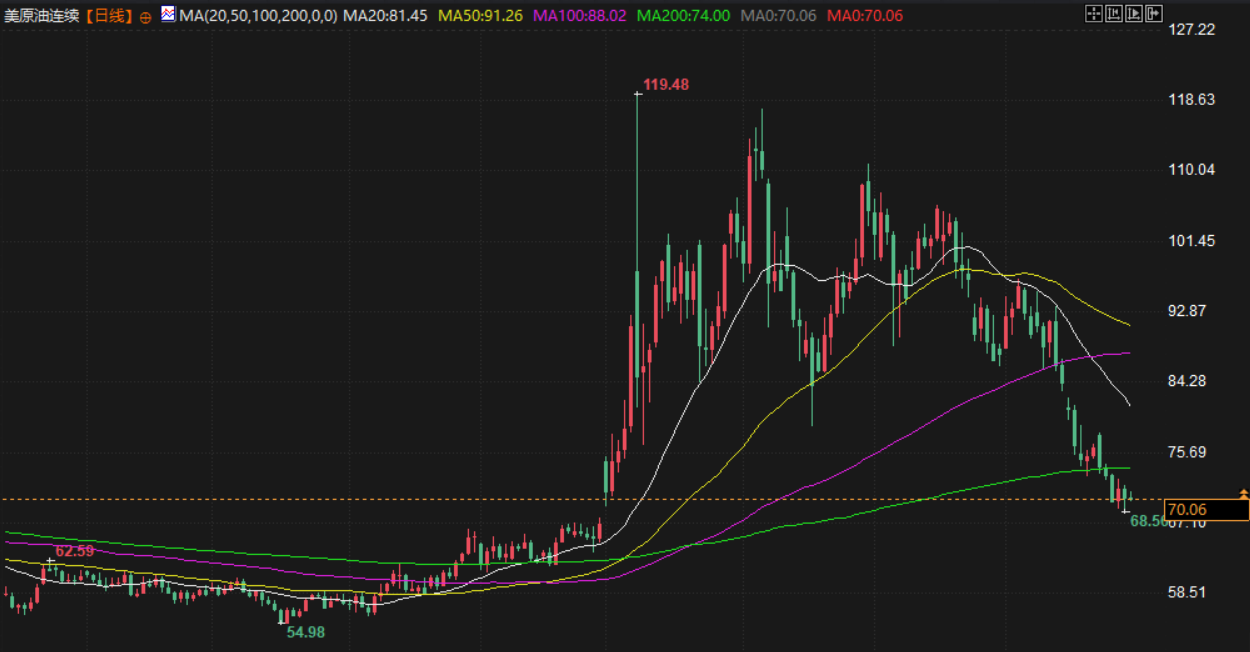Image resolution: width=1250 pixels, height=652 pixels.
Task: Click the 110.04 price axis label
Action: click(1193, 170)
